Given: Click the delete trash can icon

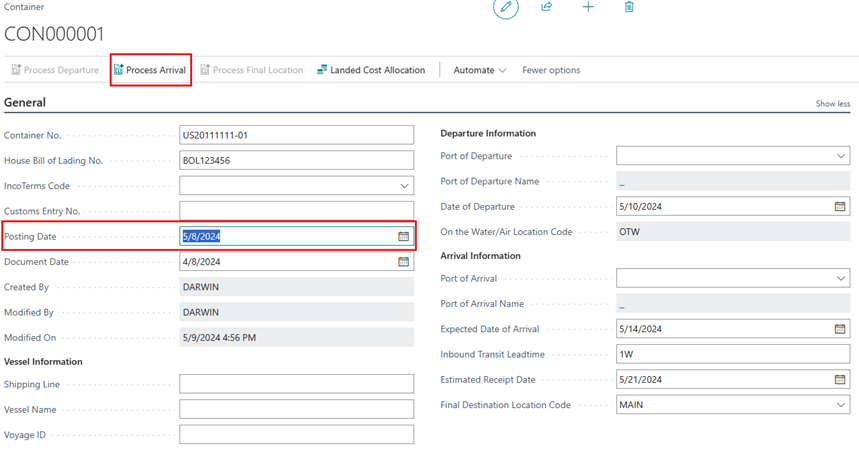Looking at the screenshot, I should [x=629, y=7].
